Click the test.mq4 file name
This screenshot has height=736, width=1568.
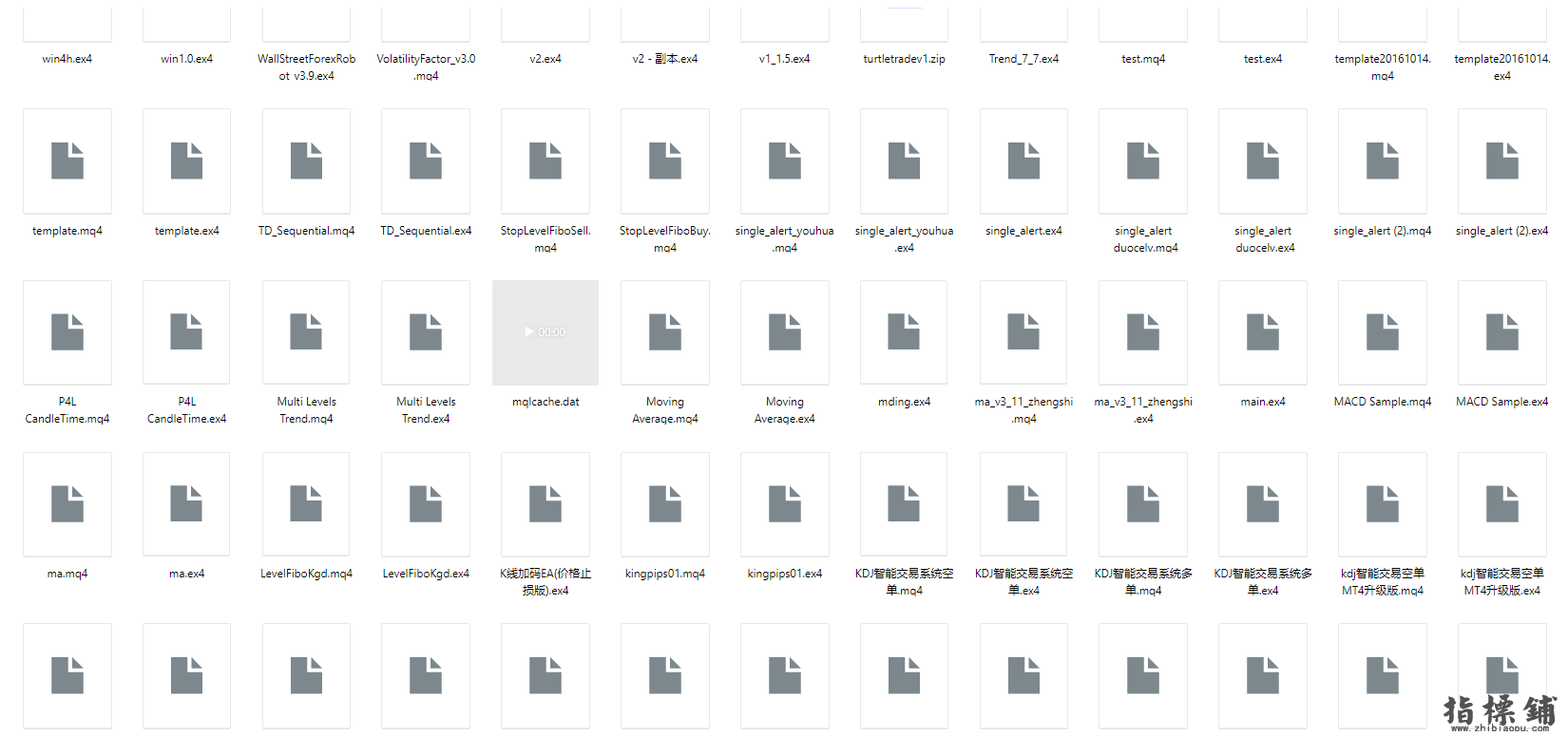pyautogui.click(x=1143, y=59)
